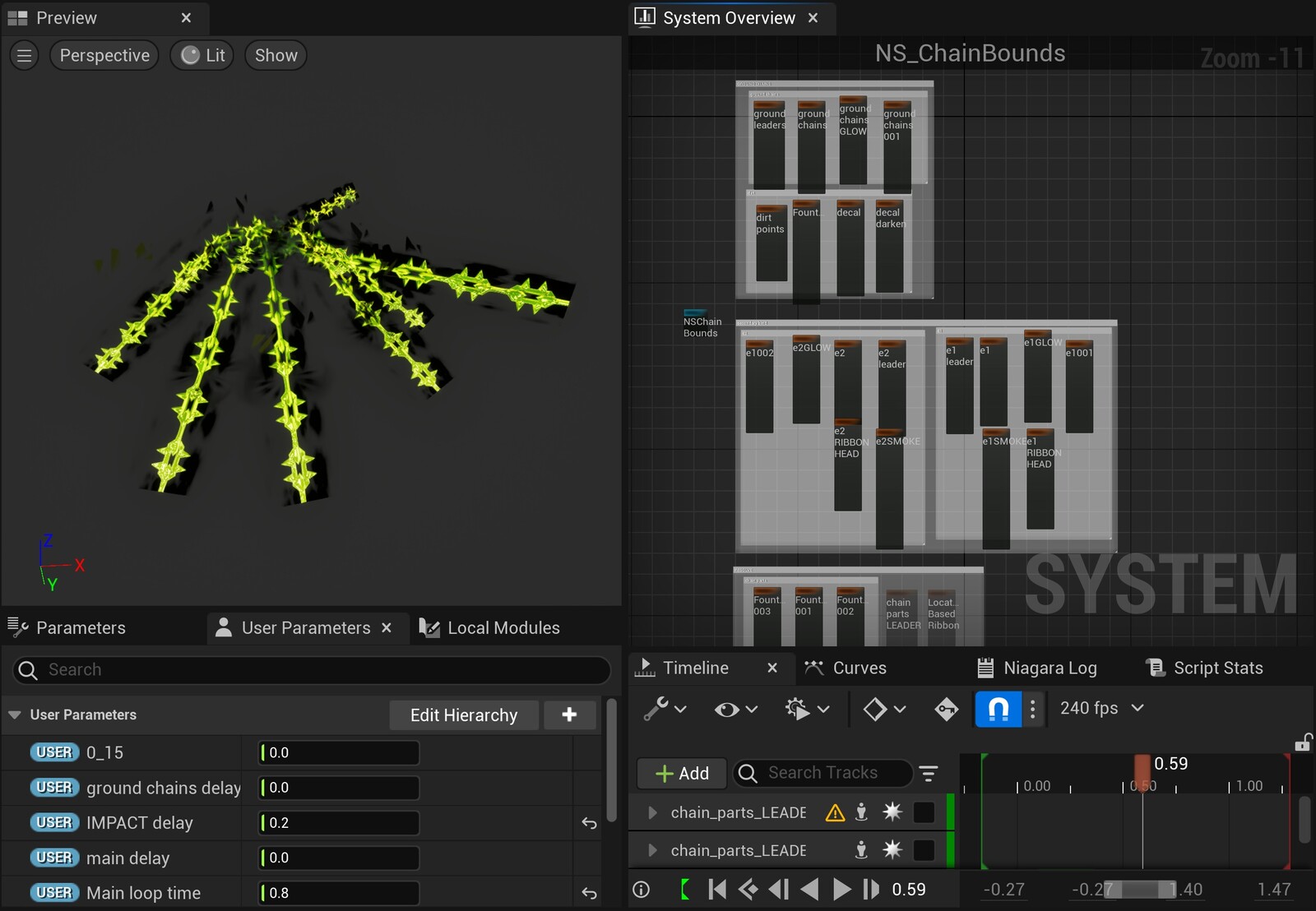Click the Edit Hierarchy button
Screen dimensions: 1316x911
click(464, 715)
